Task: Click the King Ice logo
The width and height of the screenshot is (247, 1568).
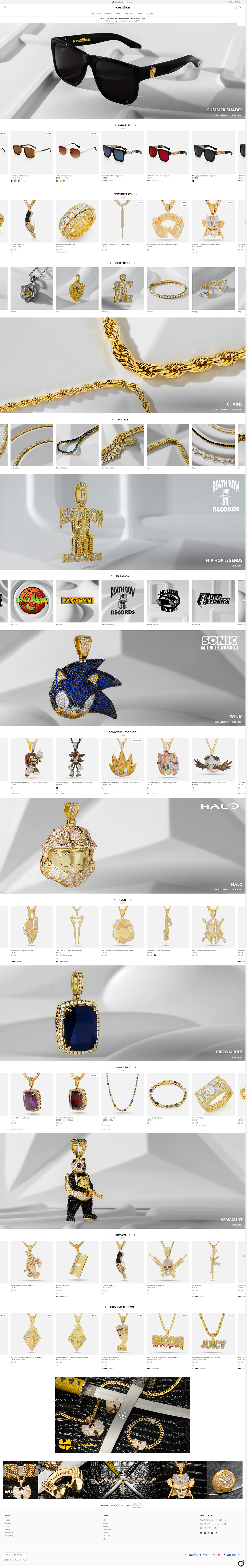Action: tap(123, 7)
